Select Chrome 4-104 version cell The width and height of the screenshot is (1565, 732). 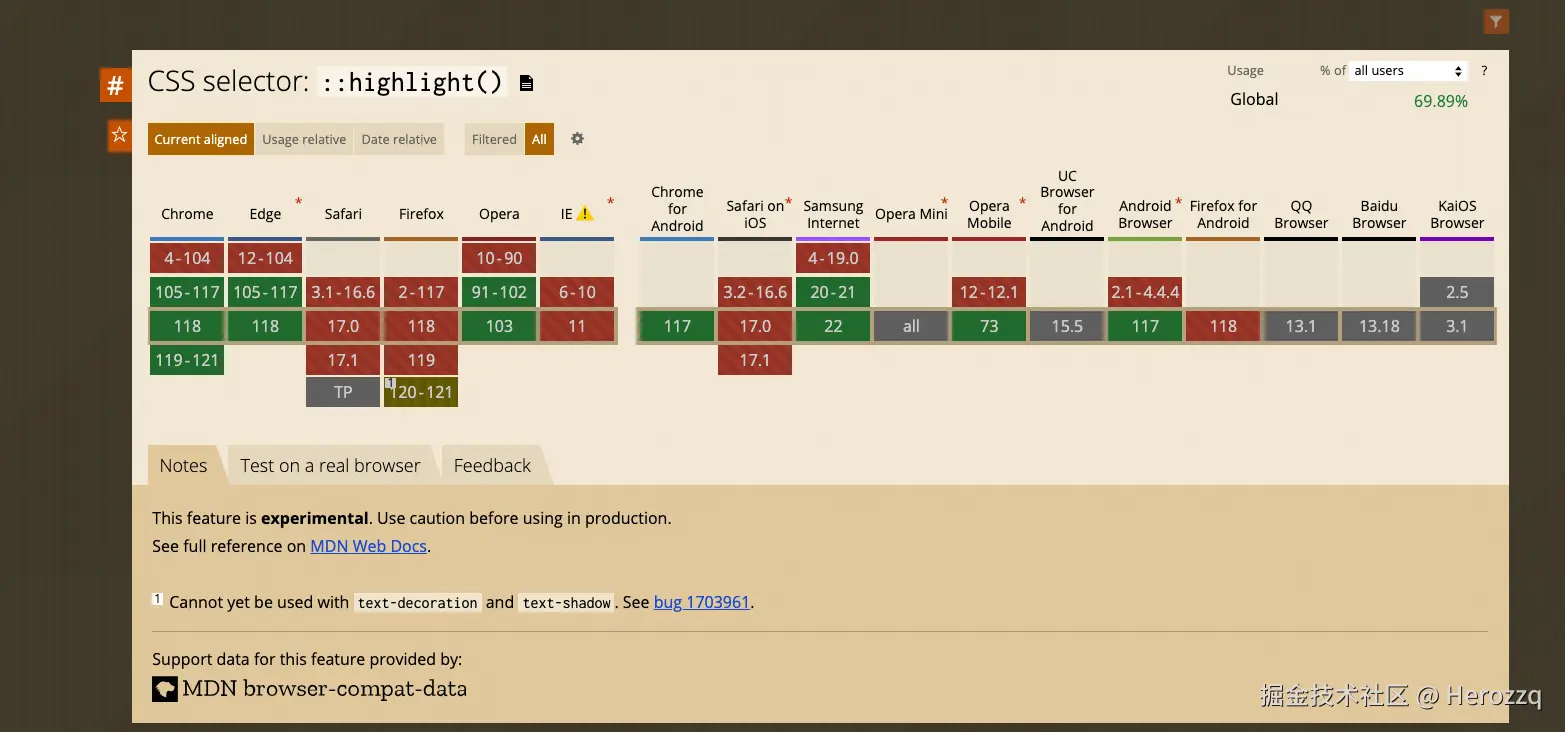point(187,258)
